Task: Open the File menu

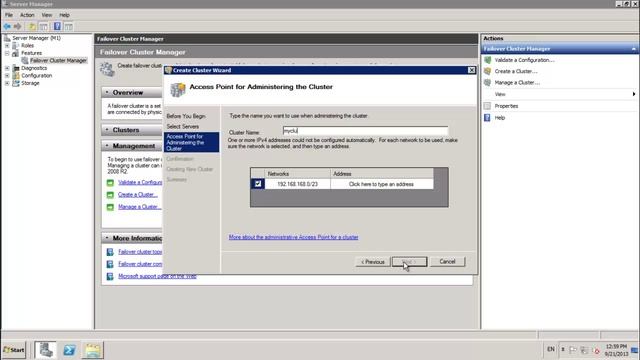Action: (9, 15)
